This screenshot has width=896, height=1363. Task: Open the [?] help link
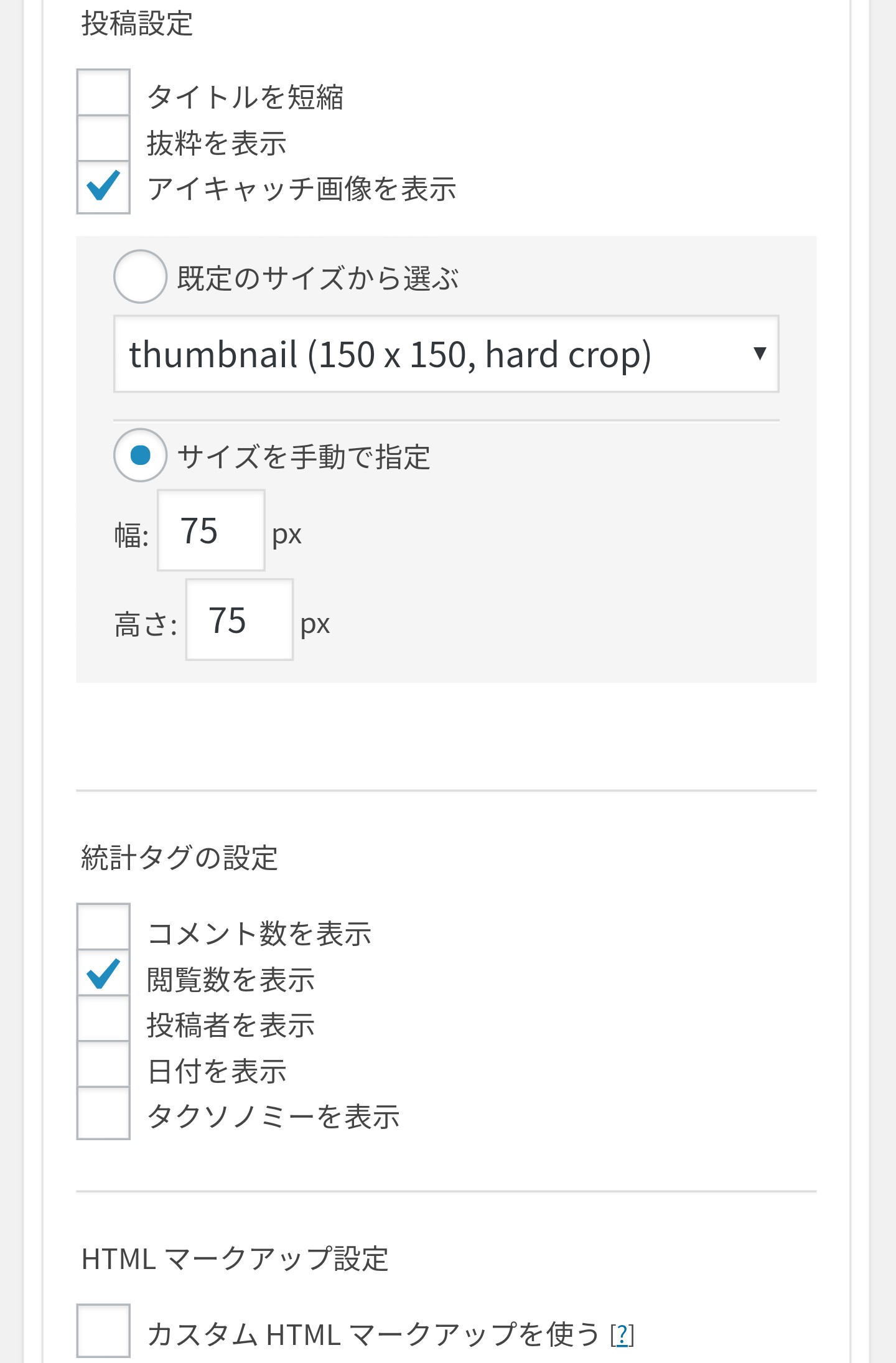click(x=622, y=1335)
